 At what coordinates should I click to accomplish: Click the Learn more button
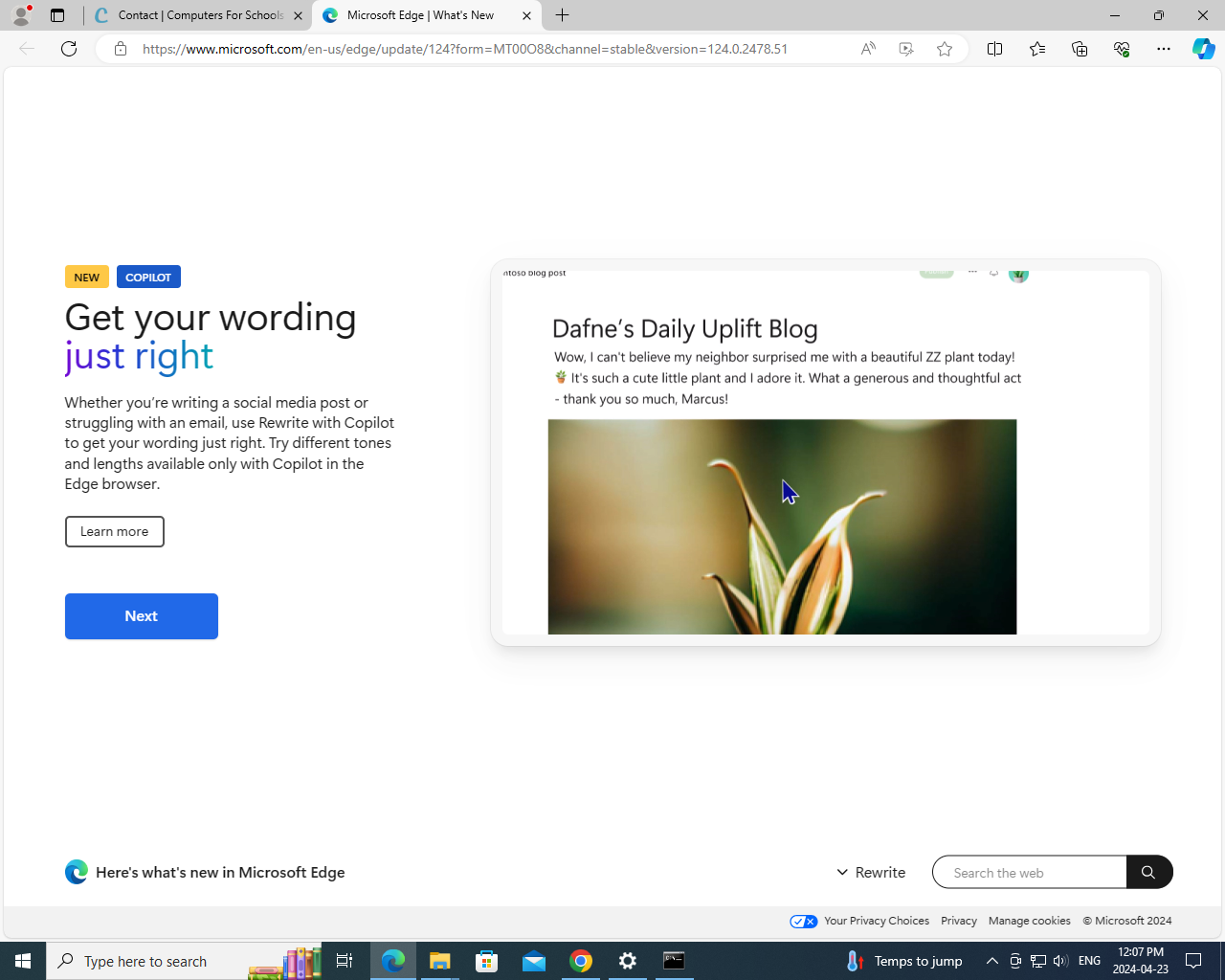(x=114, y=532)
